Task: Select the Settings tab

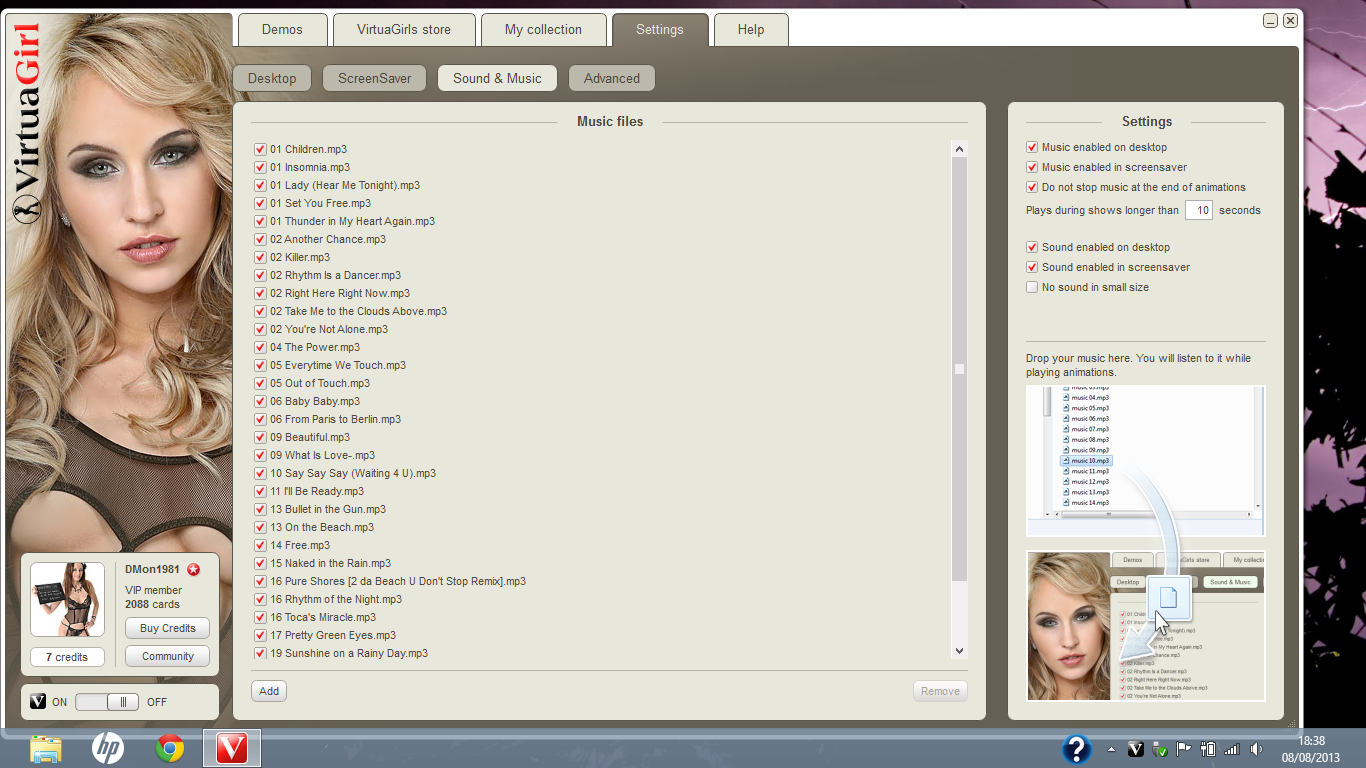Action: (x=660, y=30)
